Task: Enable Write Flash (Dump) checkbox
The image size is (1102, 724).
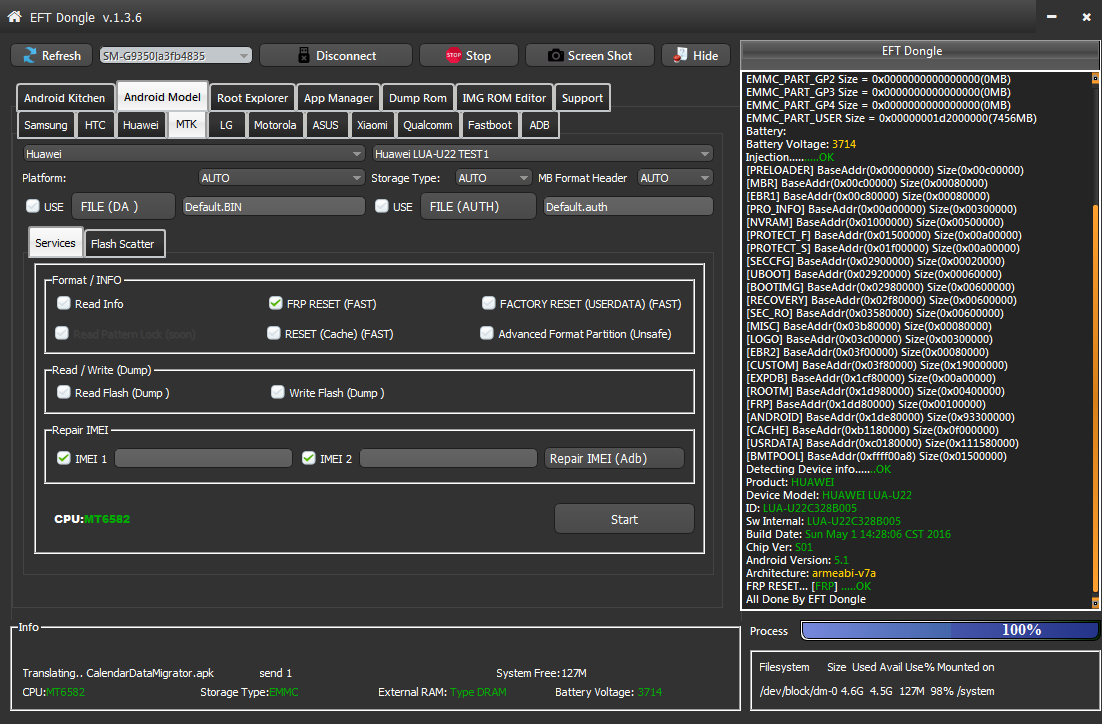Action: click(278, 392)
